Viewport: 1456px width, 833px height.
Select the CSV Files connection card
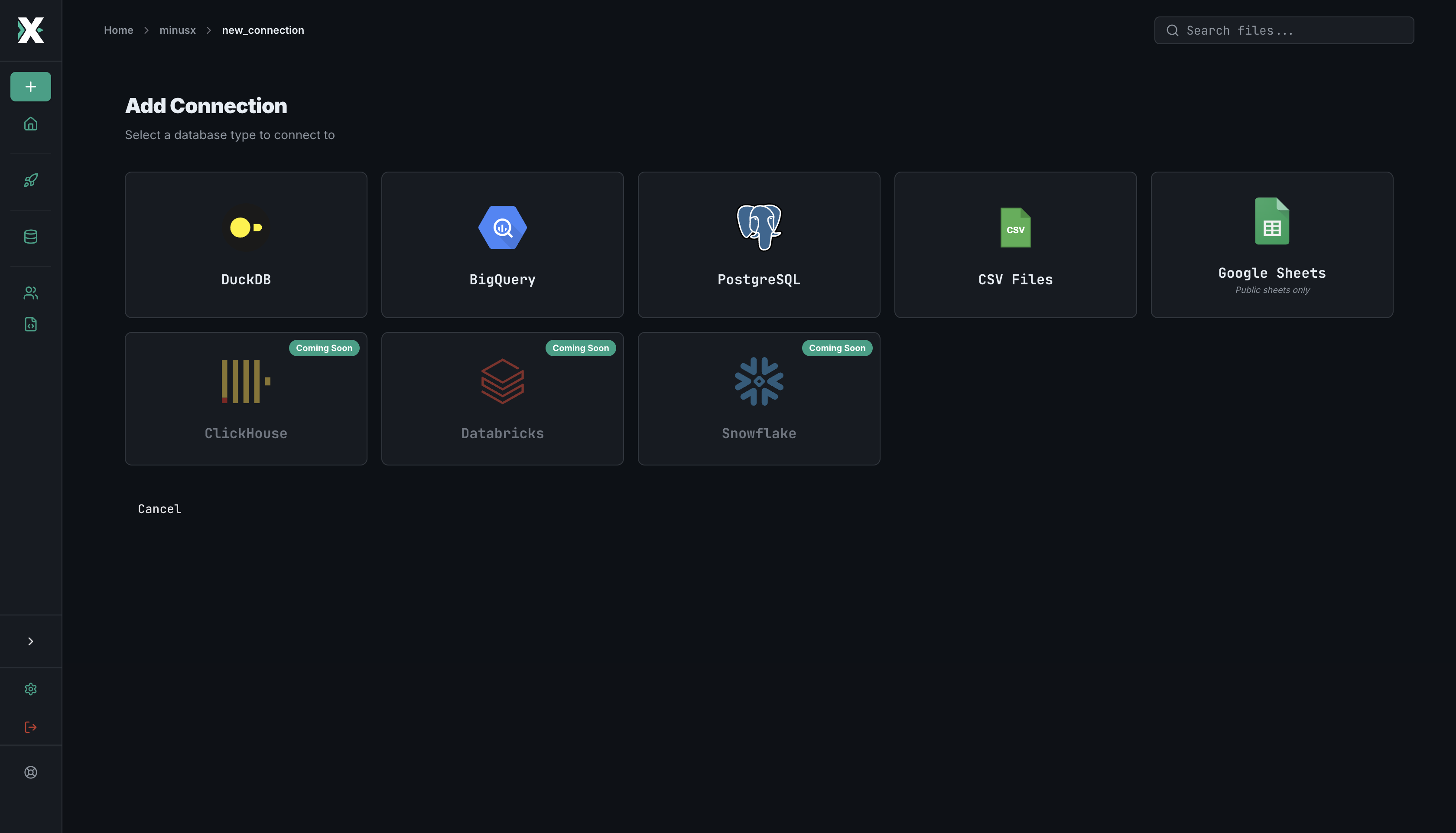pos(1015,245)
